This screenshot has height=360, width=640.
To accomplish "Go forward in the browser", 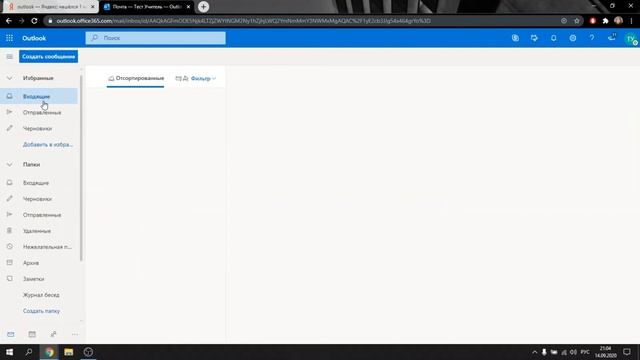I will click(21, 21).
